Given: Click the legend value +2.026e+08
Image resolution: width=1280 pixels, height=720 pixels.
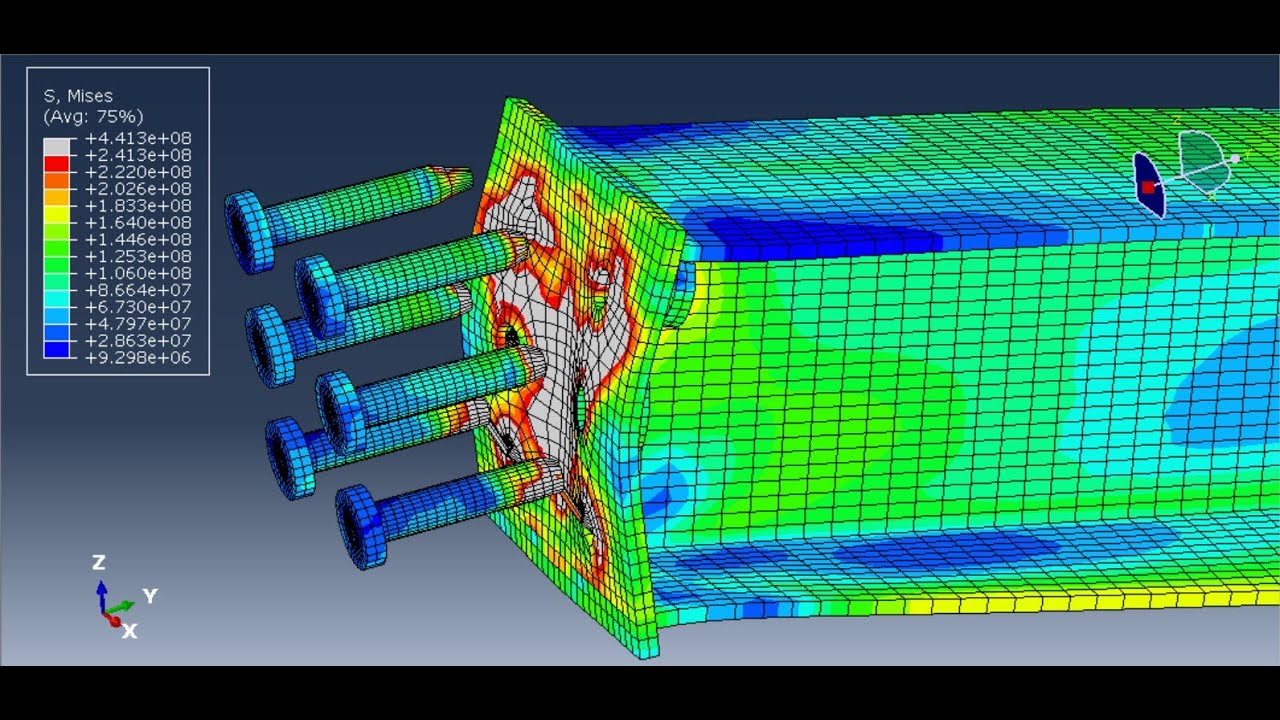Looking at the screenshot, I should pos(138,189).
